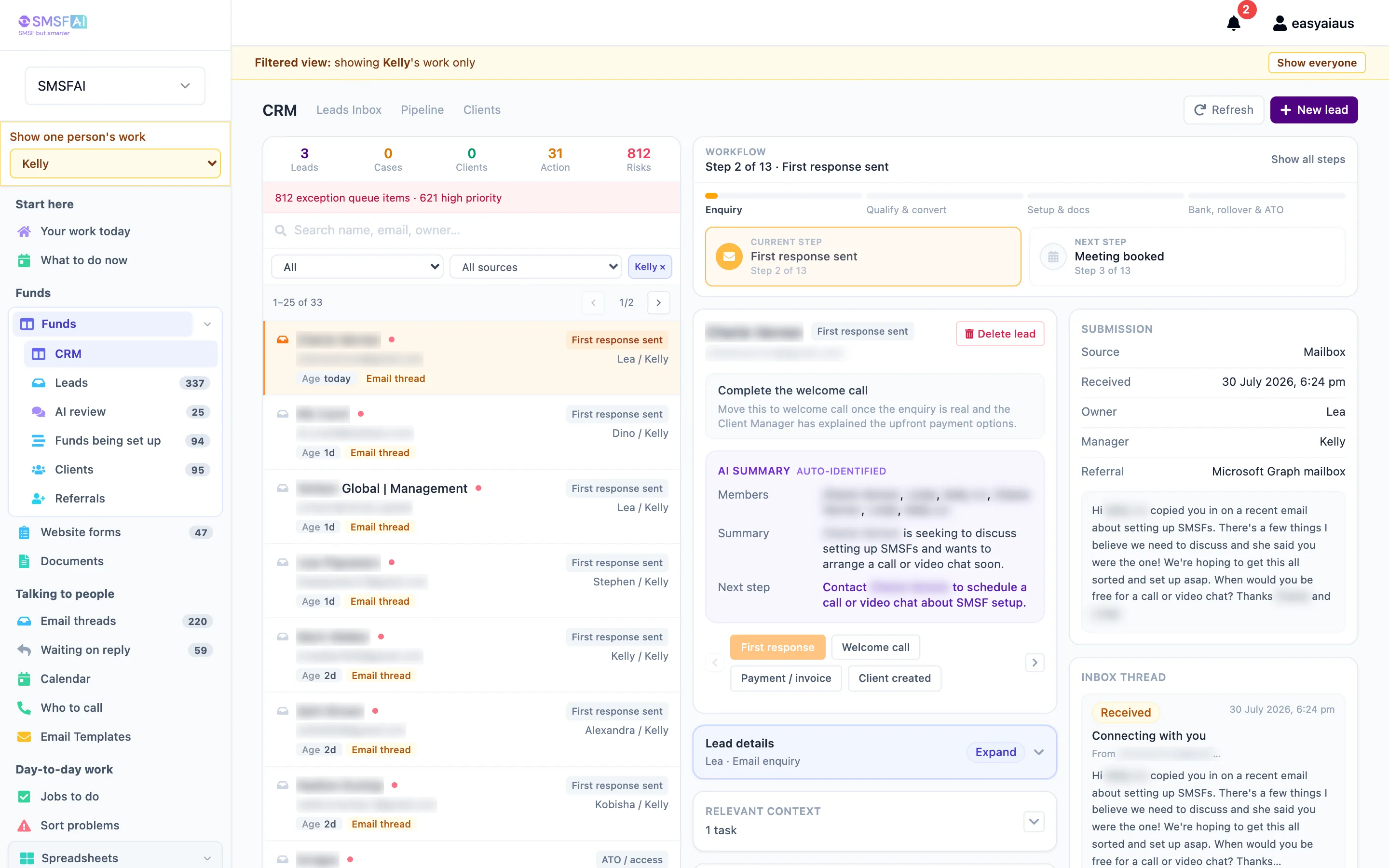Open the Global | Management lead row

[x=471, y=507]
